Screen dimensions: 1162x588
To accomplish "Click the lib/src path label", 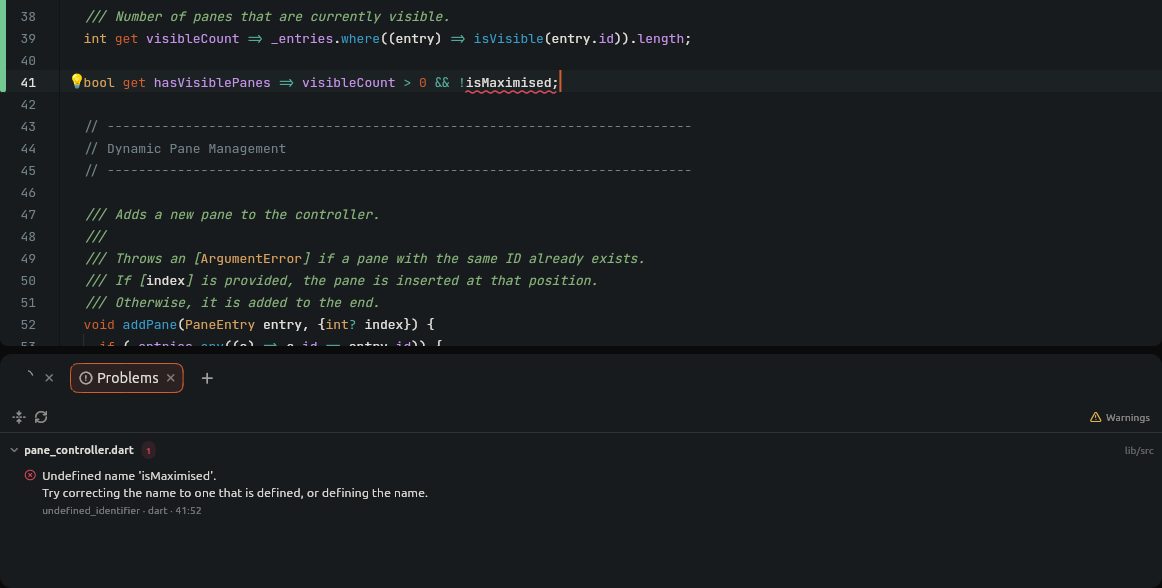I will (1139, 450).
